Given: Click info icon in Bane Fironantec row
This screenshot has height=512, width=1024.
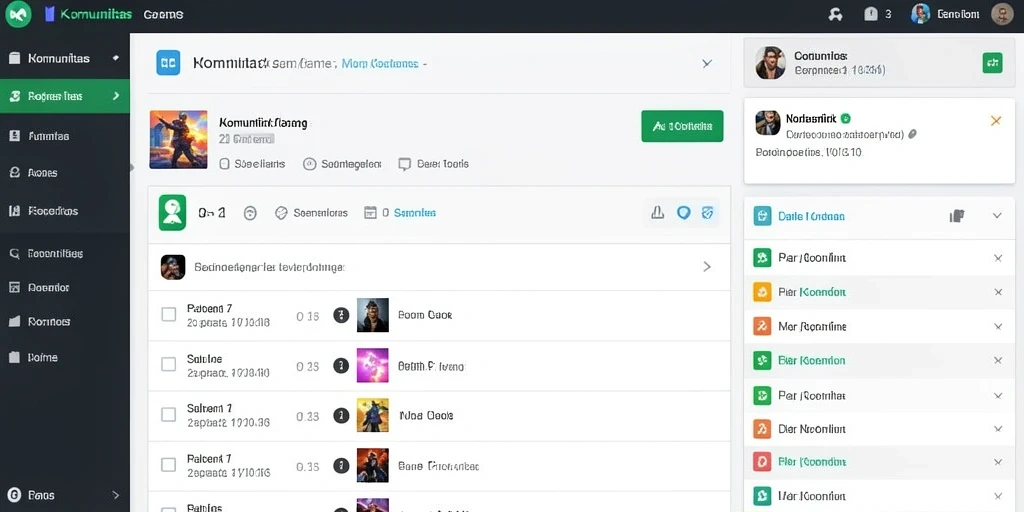Looking at the screenshot, I should (x=340, y=466).
